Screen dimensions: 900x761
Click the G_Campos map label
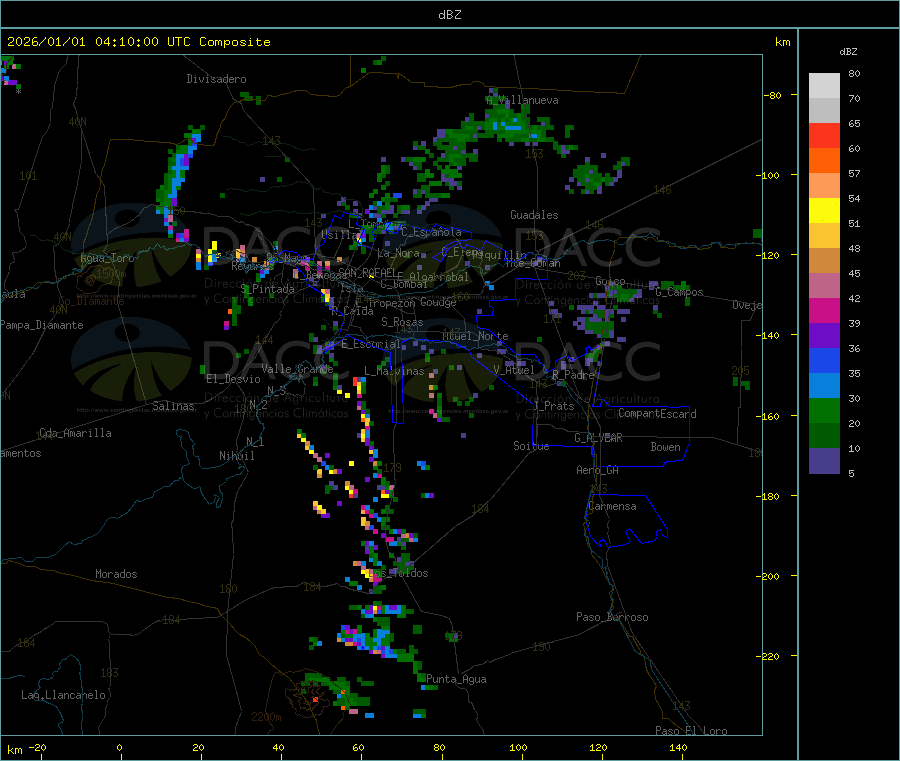tap(680, 292)
